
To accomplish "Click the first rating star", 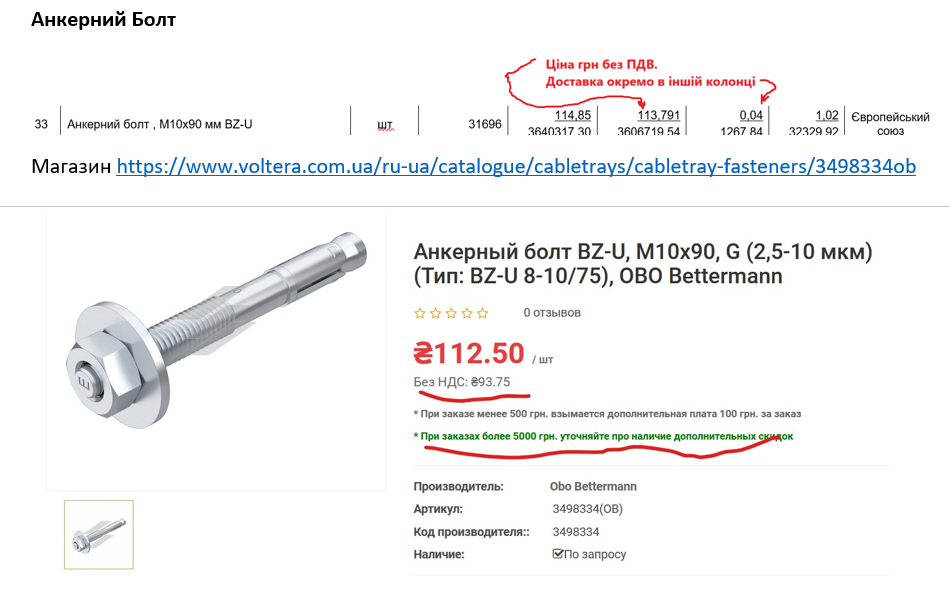I will click(x=420, y=313).
